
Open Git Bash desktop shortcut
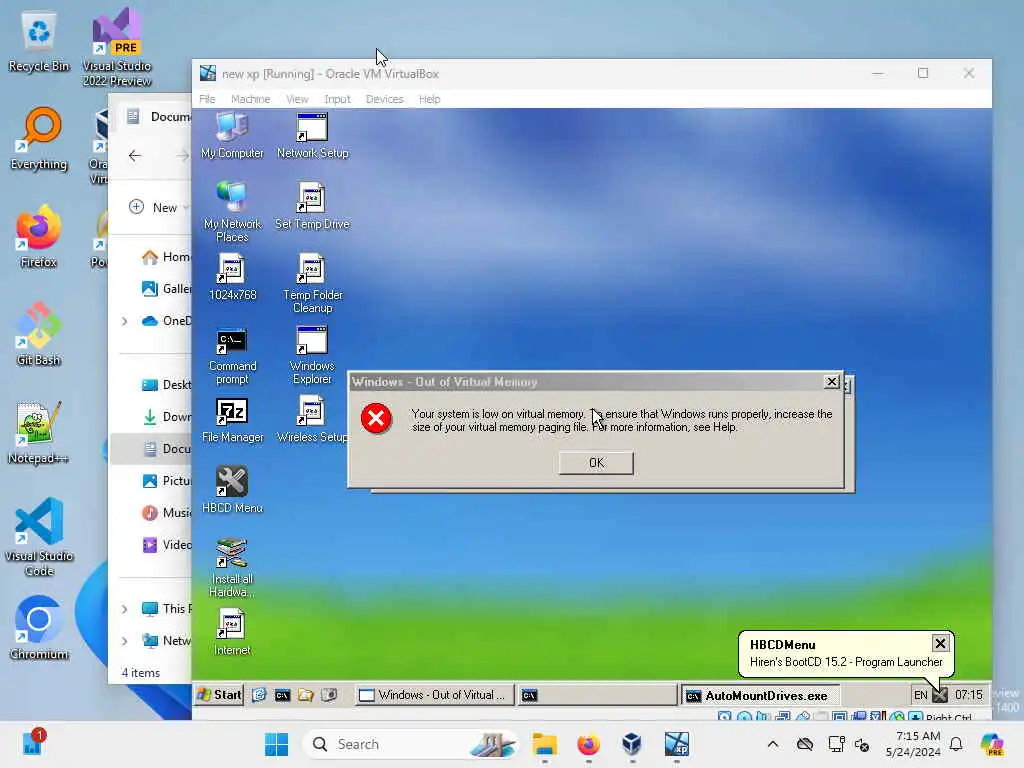point(39,334)
